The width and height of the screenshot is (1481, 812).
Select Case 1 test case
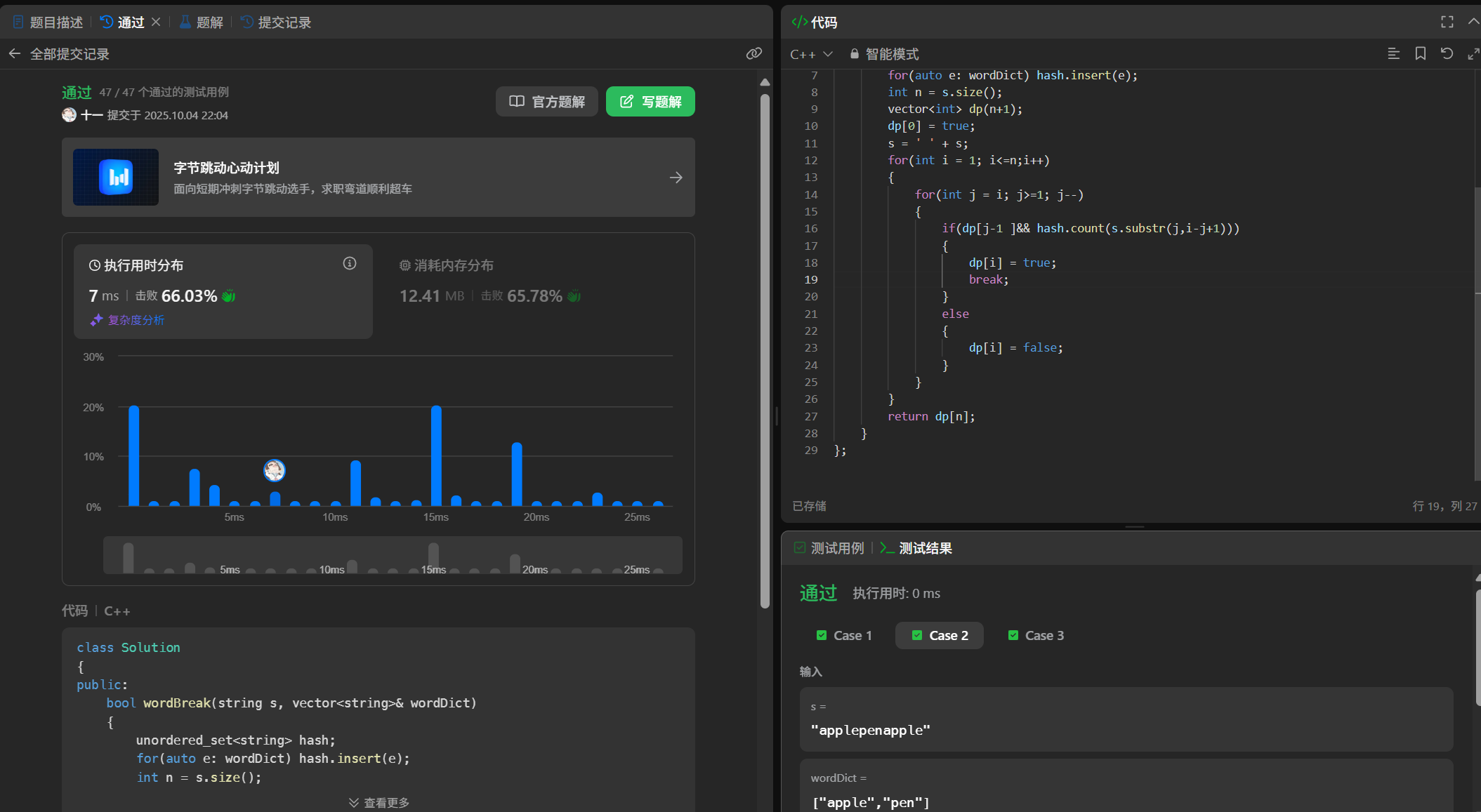844,635
